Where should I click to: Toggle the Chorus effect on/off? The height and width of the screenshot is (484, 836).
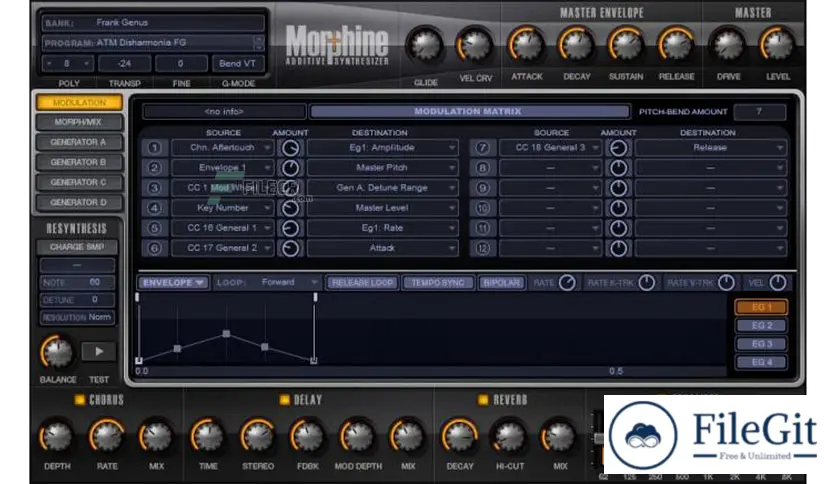point(79,400)
